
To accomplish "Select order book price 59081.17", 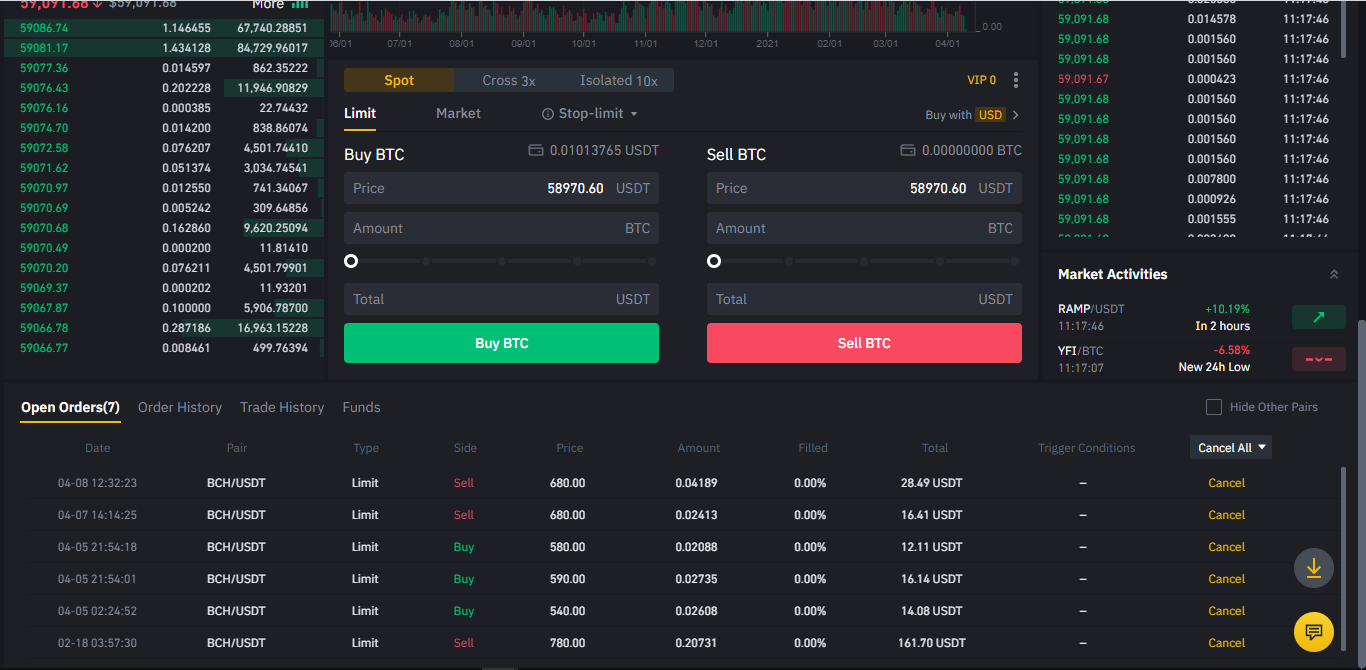I will (44, 48).
